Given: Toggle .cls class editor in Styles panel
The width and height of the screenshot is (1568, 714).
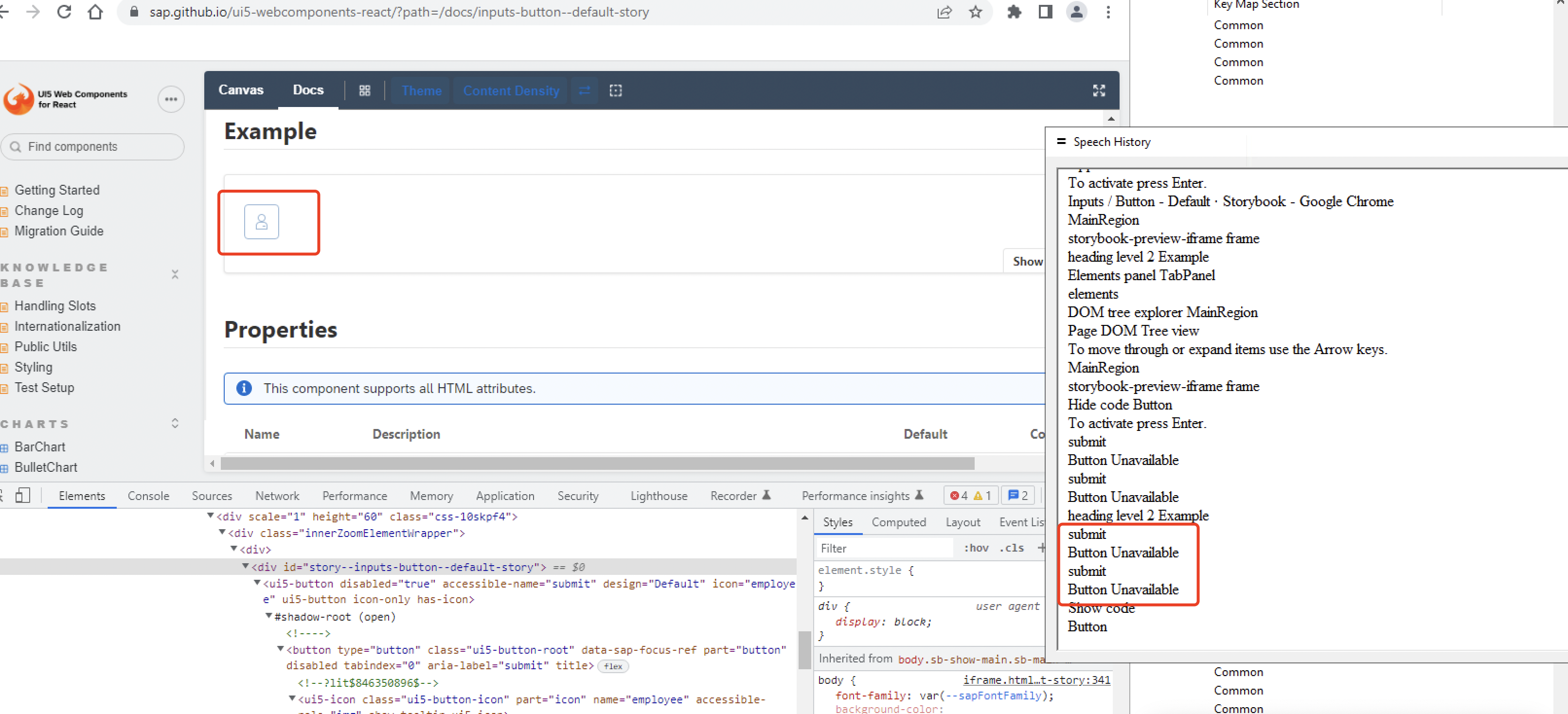Looking at the screenshot, I should point(1012,548).
